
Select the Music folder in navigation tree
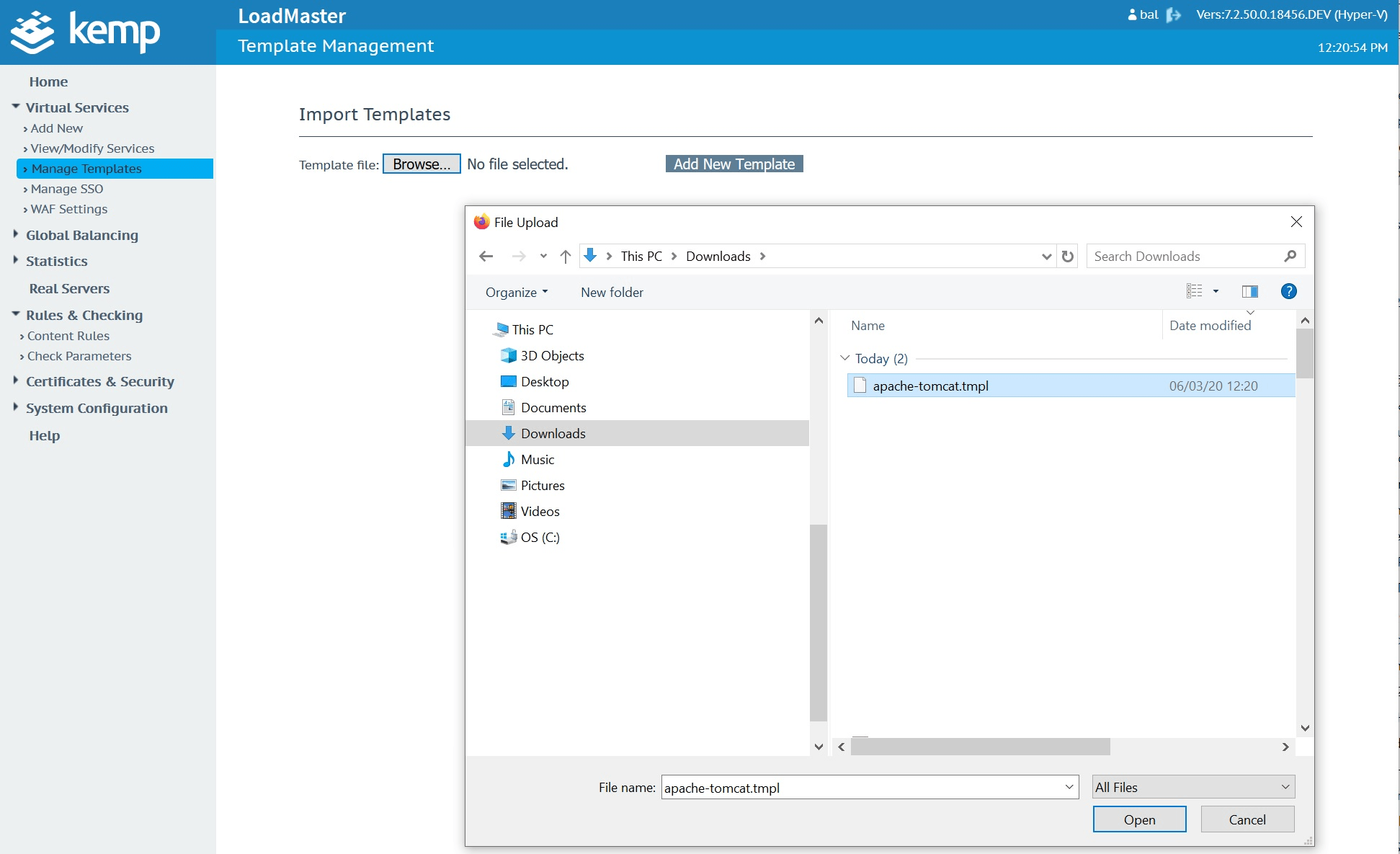[537, 460]
